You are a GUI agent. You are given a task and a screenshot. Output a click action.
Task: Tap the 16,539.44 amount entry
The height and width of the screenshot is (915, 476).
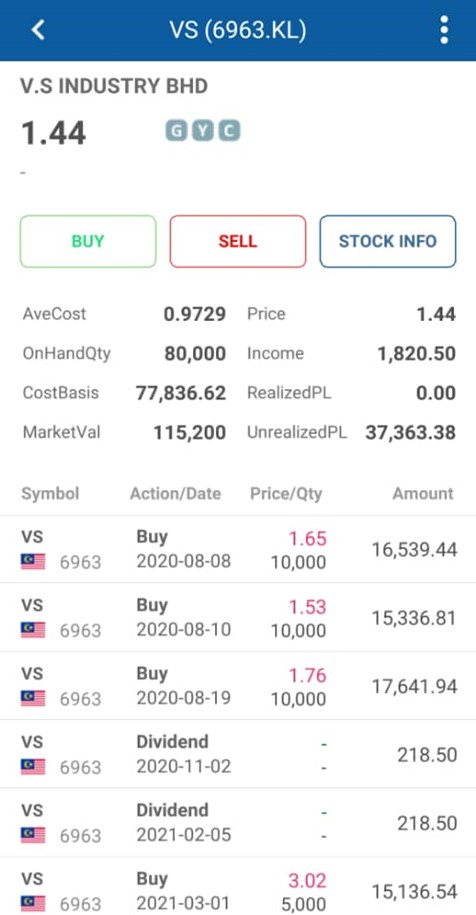414,549
